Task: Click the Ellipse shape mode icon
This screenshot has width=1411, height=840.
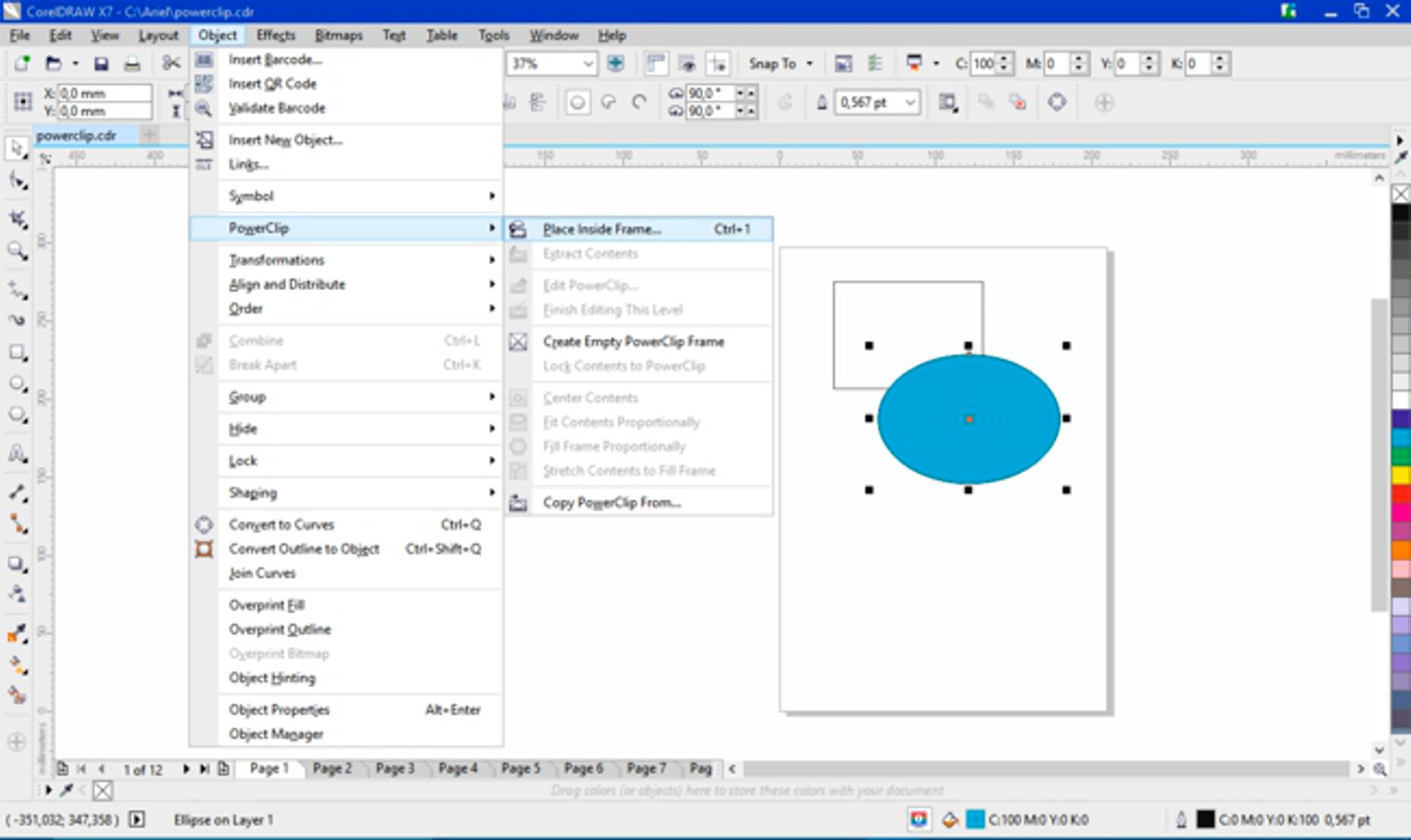Action: tap(578, 103)
